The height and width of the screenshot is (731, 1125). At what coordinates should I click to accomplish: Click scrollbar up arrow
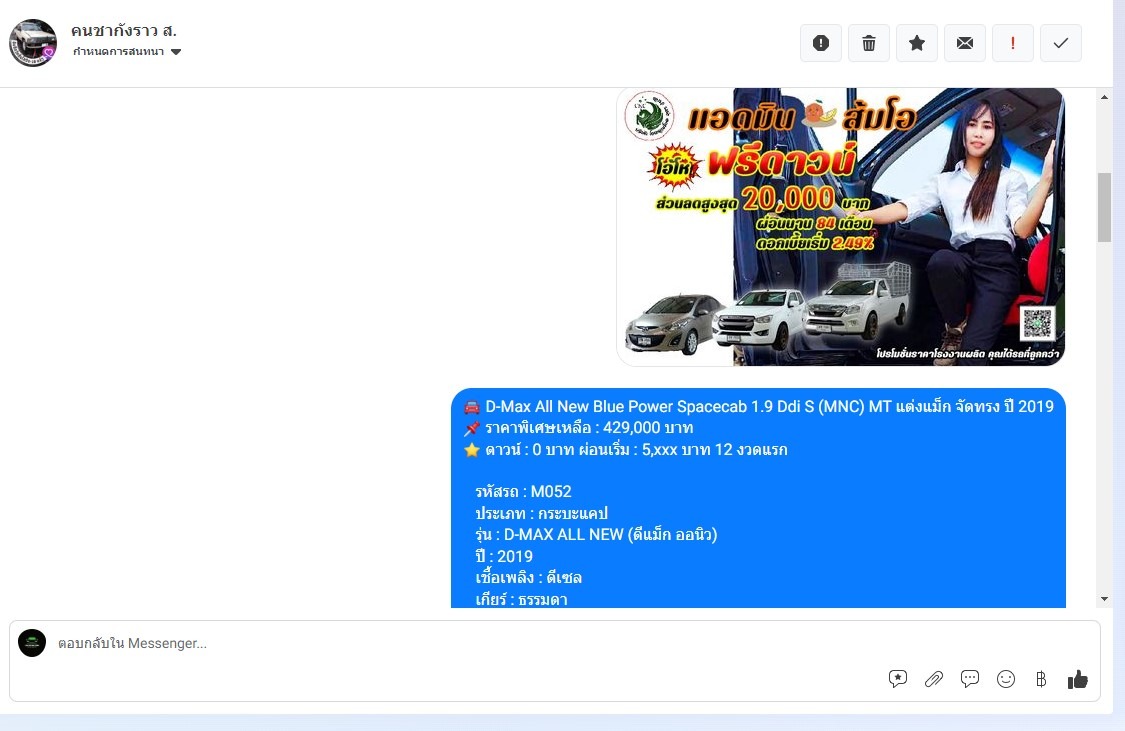[x=1104, y=96]
